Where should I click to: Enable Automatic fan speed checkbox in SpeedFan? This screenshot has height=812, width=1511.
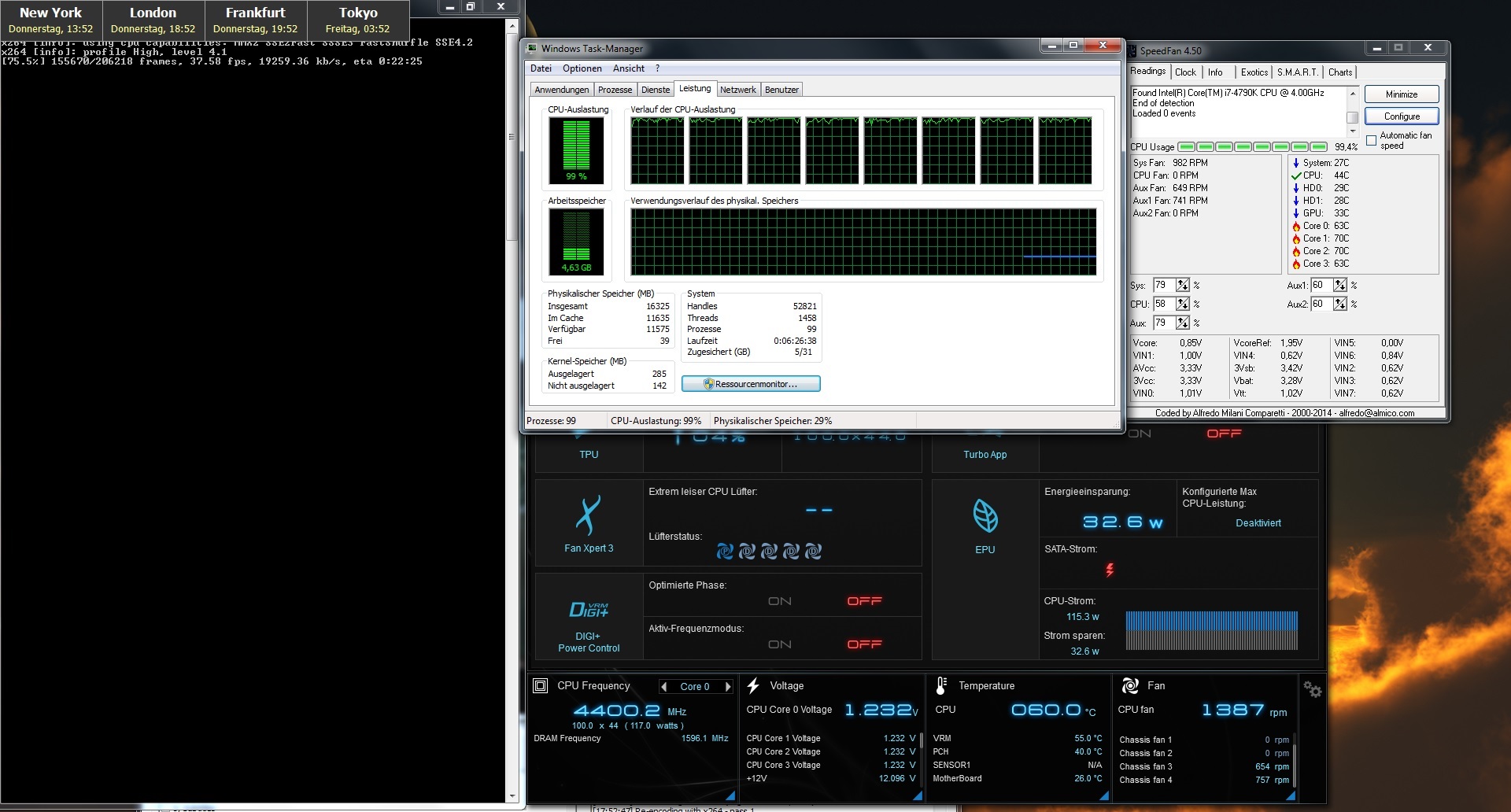click(1372, 141)
